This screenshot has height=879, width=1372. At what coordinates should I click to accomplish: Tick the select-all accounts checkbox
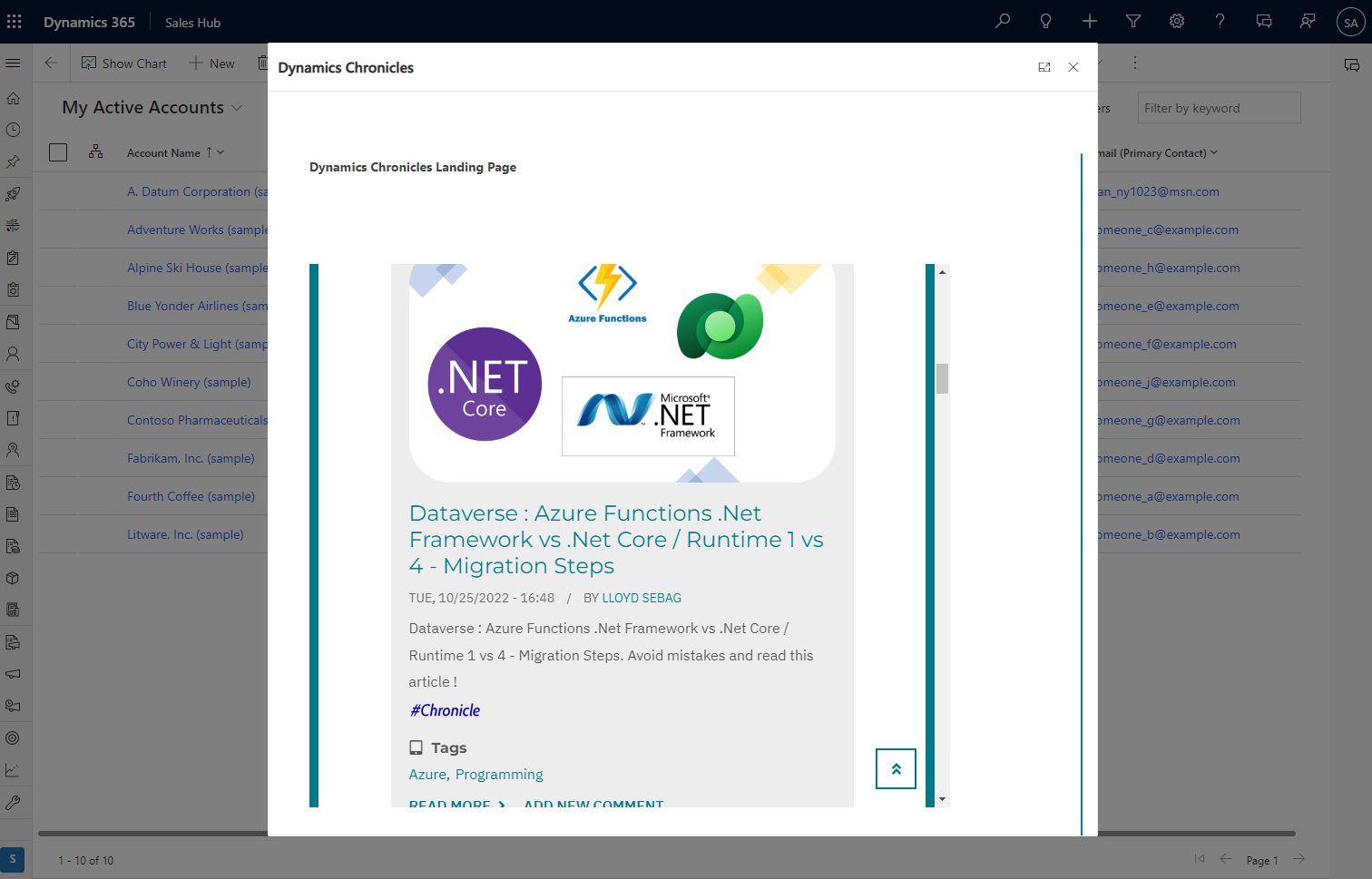click(58, 152)
